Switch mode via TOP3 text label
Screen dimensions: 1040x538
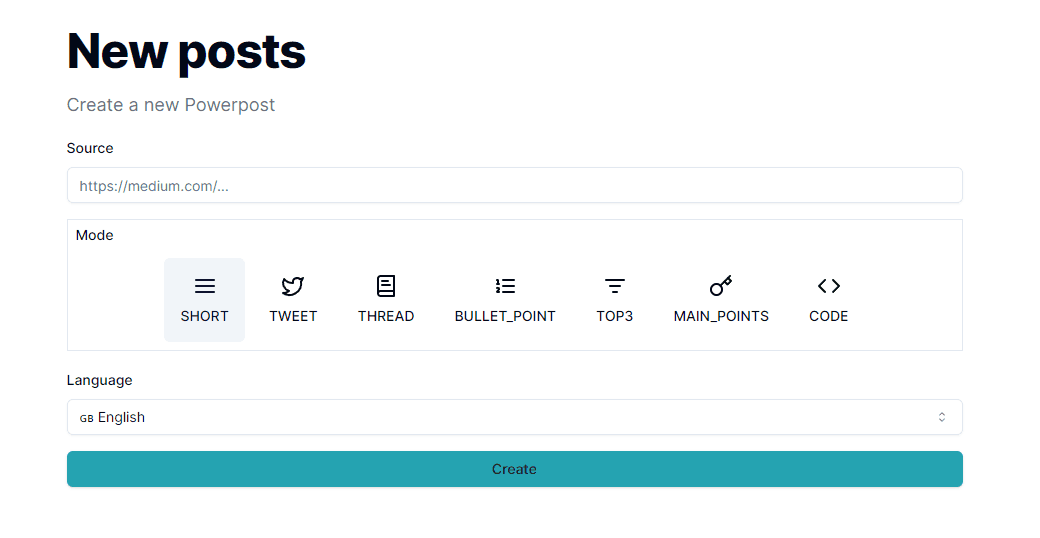click(615, 316)
